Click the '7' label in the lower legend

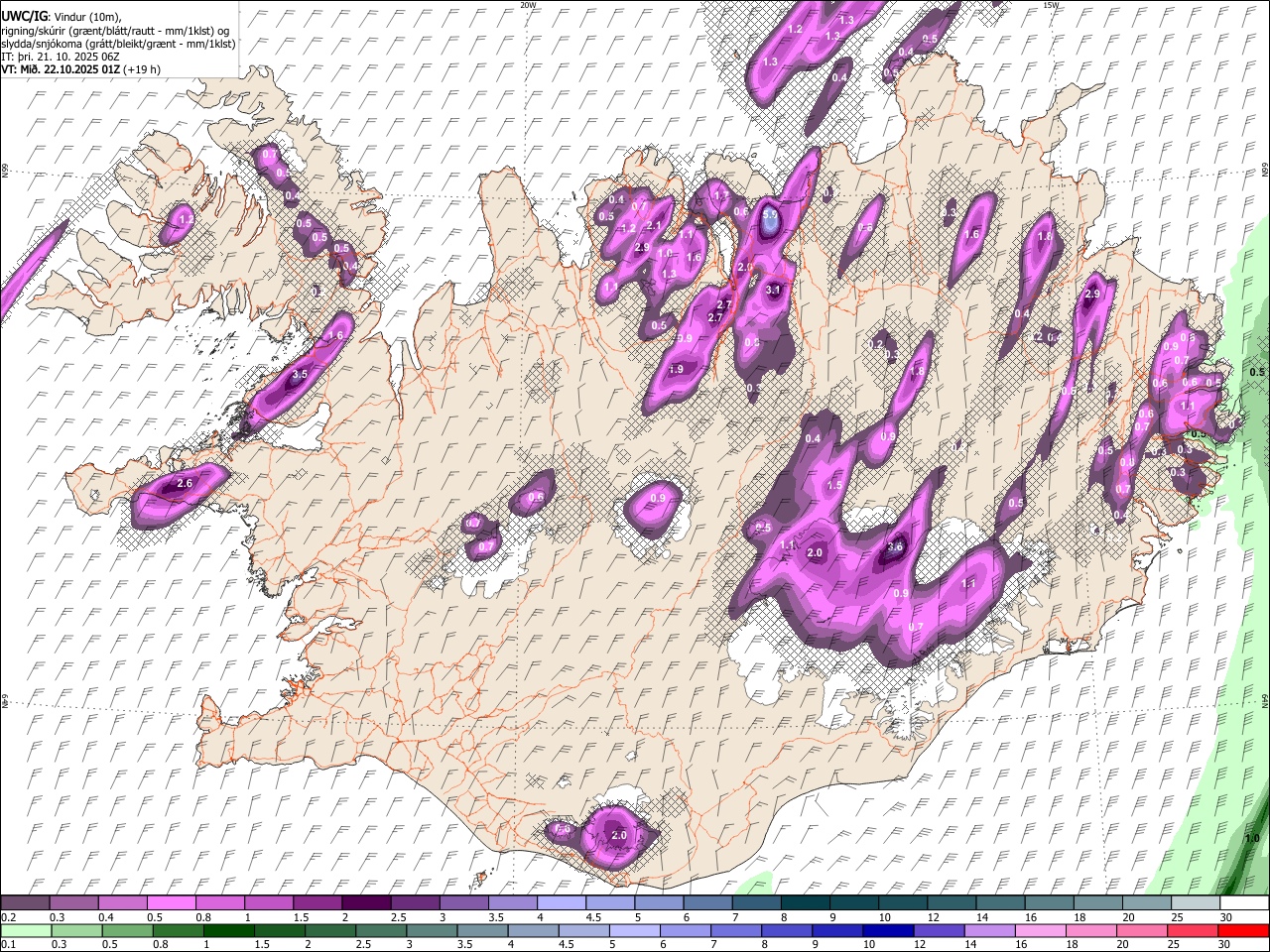[x=713, y=945]
